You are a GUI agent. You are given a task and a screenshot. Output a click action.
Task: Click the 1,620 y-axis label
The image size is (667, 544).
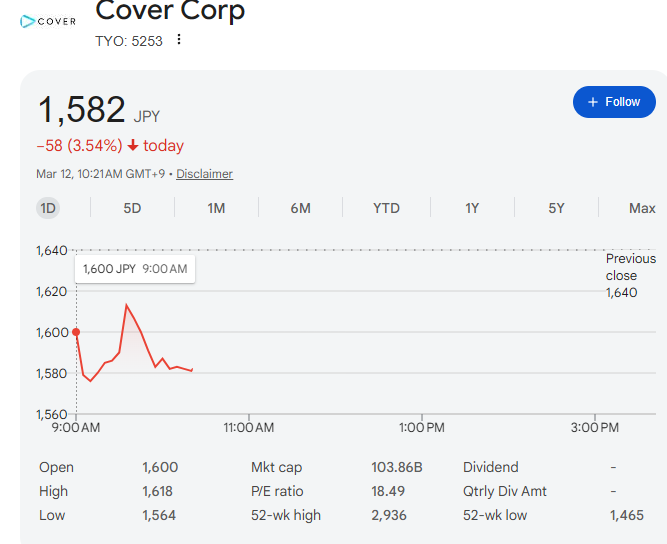point(51,292)
